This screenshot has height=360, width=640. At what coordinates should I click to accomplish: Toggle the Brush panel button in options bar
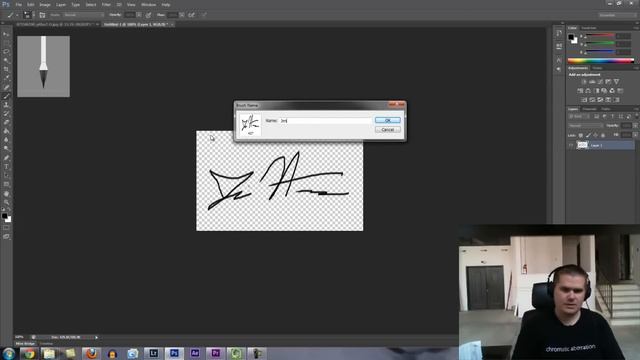(x=42, y=15)
